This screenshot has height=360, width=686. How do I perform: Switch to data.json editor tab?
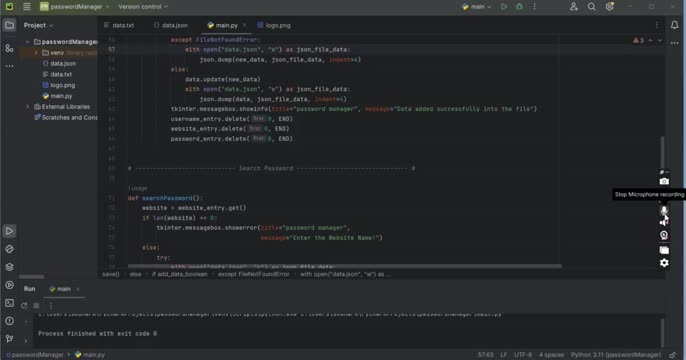pos(171,25)
